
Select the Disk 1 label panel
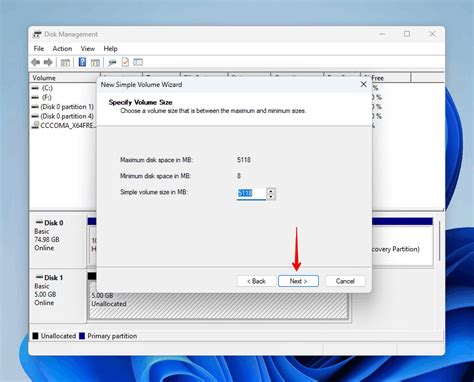(x=58, y=296)
